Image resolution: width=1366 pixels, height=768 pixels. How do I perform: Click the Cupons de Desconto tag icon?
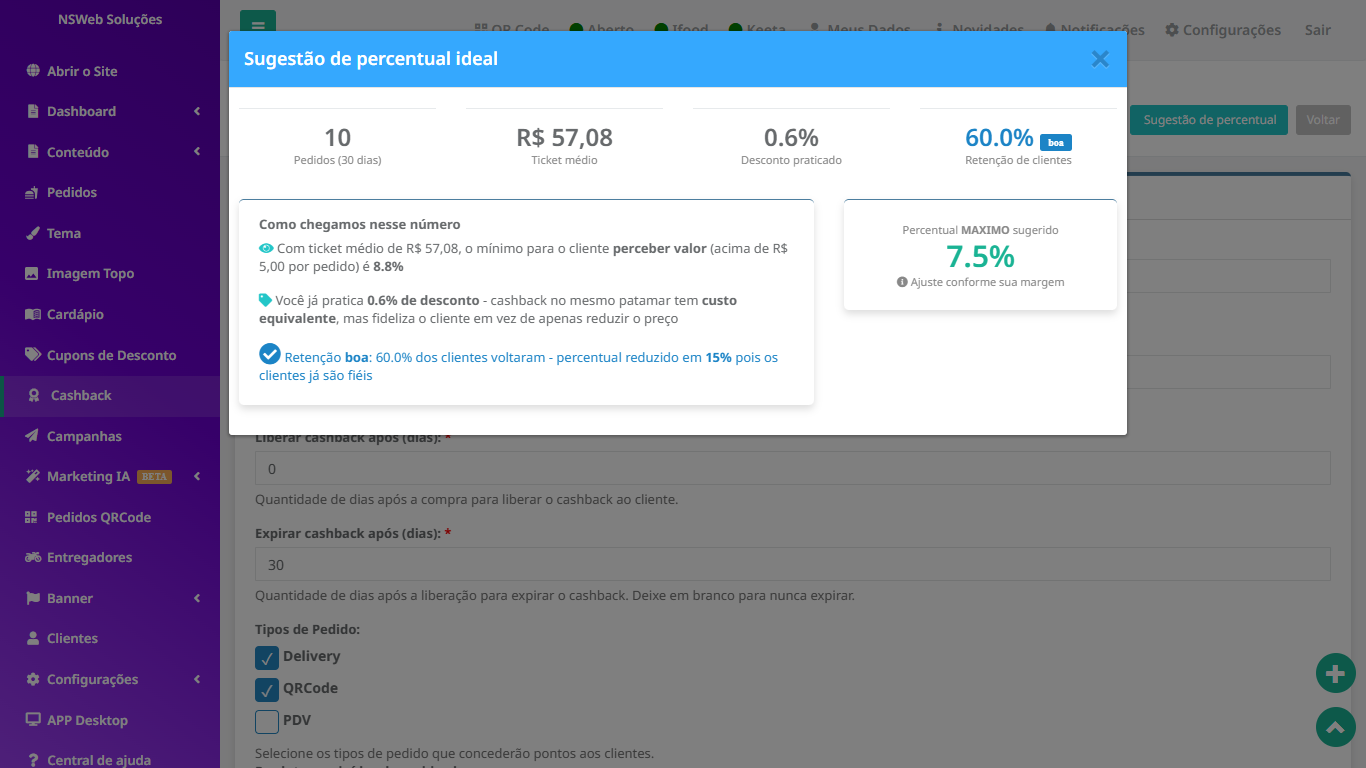pos(32,355)
